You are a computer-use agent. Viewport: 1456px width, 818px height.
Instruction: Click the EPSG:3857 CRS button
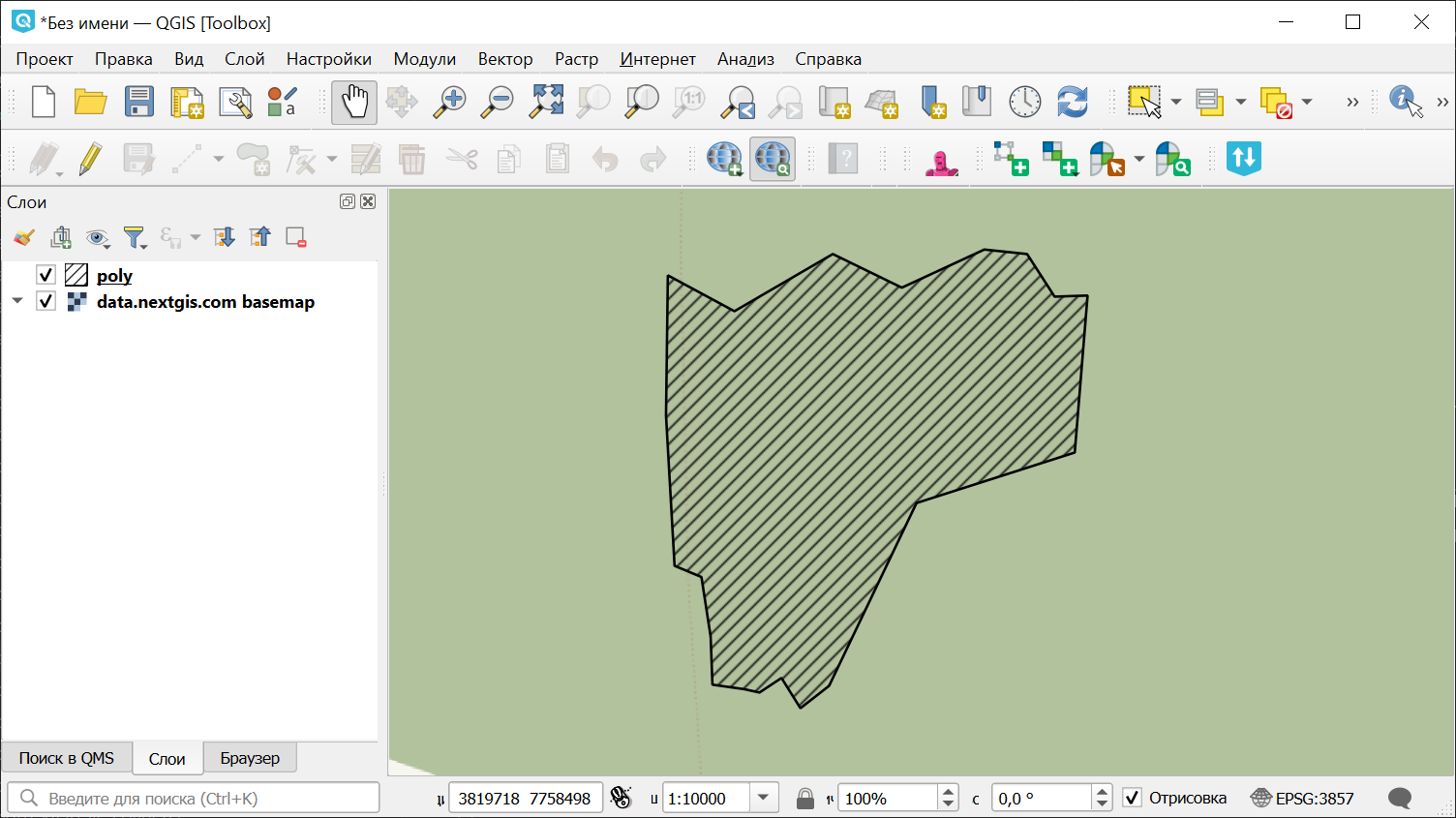click(x=1302, y=799)
